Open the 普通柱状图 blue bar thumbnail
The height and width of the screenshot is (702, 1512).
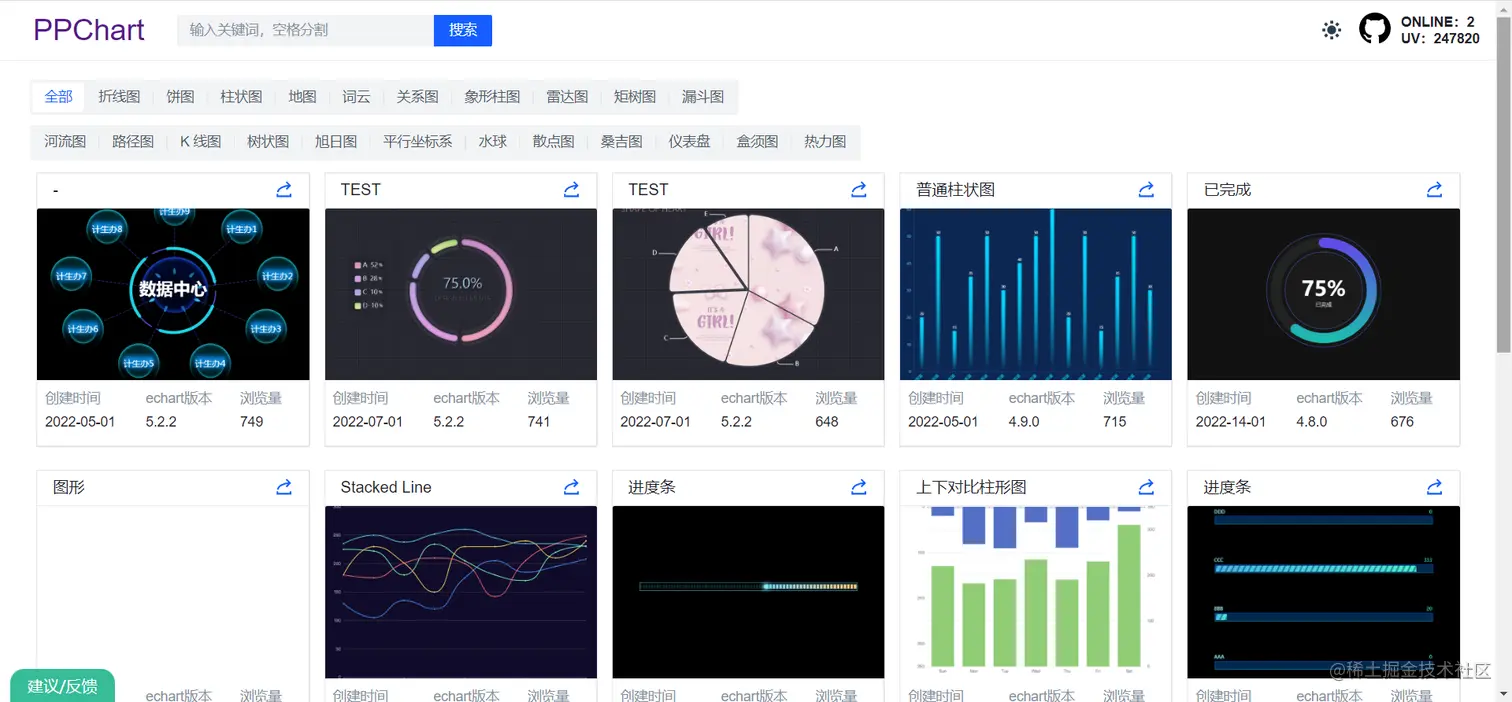click(1036, 294)
